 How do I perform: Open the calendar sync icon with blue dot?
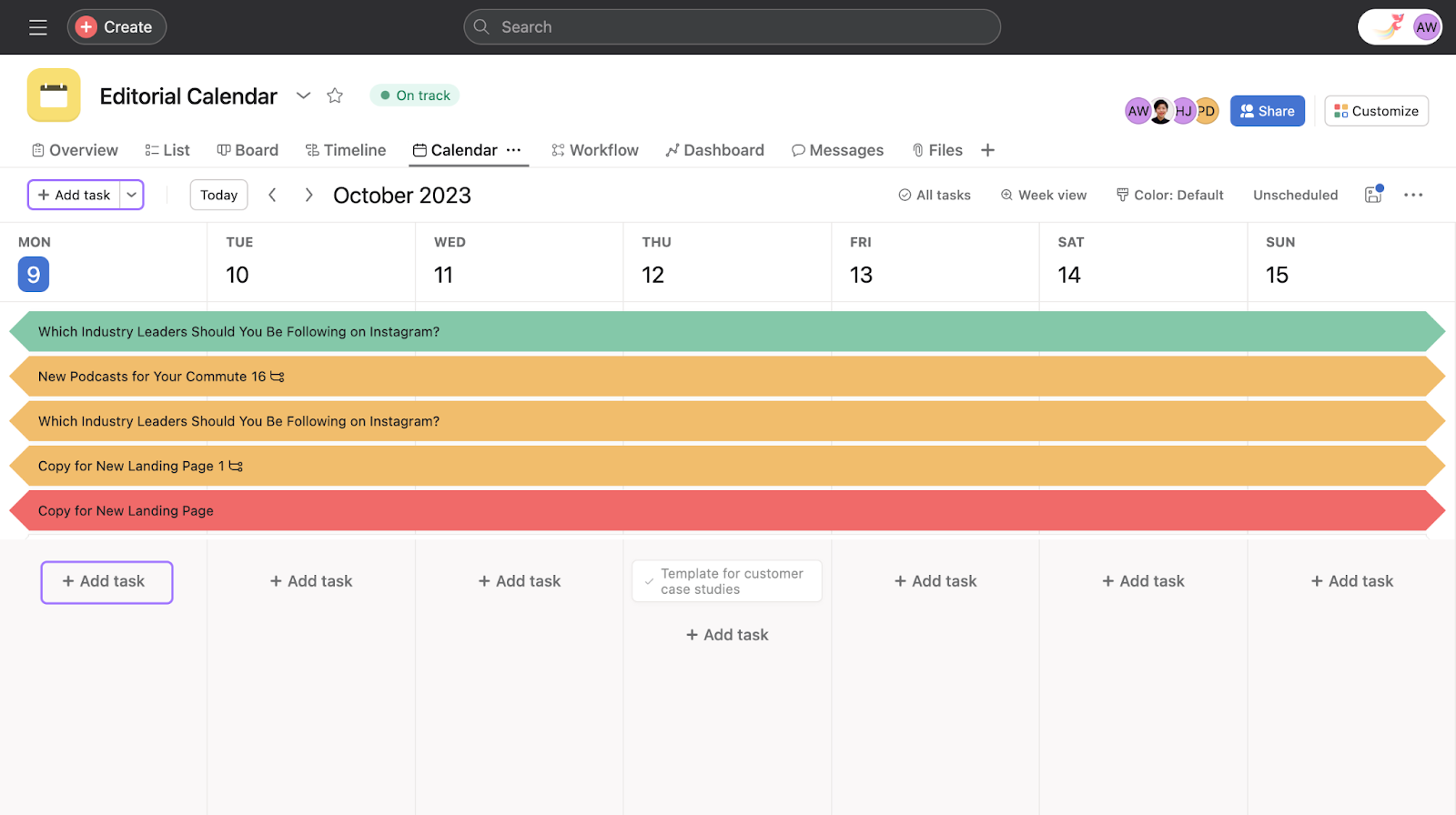(x=1373, y=195)
